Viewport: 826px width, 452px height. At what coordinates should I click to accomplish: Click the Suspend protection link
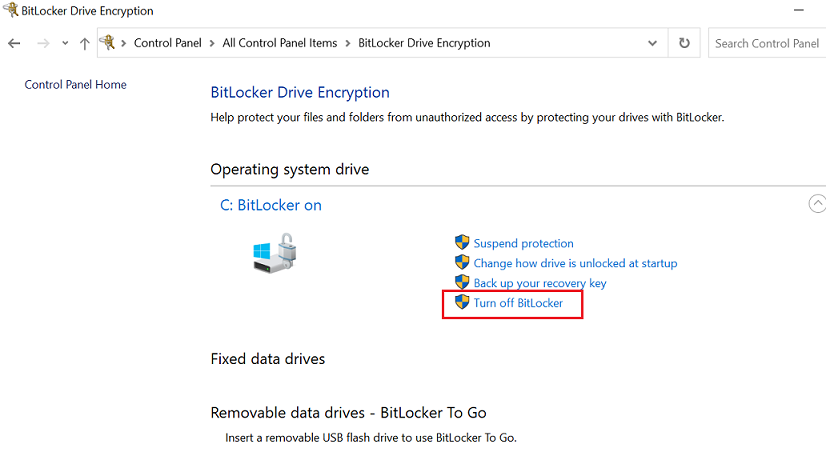pos(523,243)
